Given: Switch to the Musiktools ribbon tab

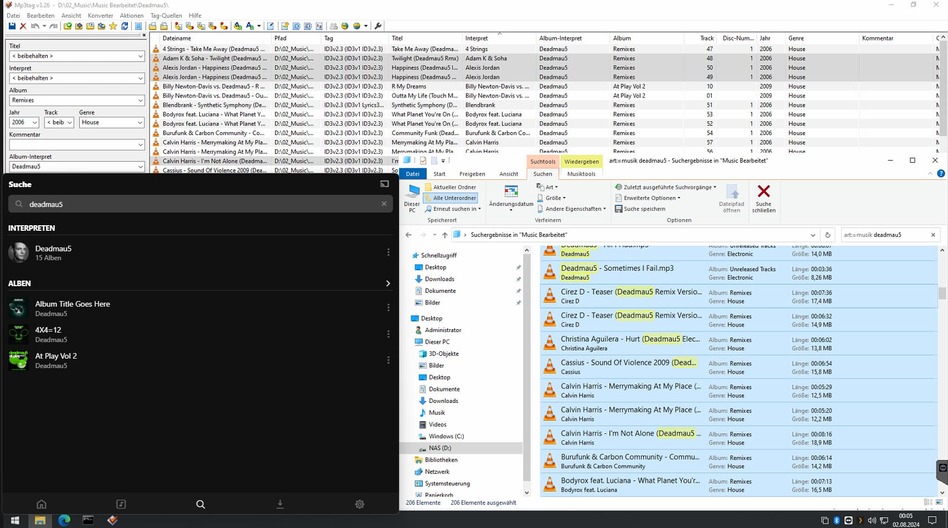Looking at the screenshot, I should 581,174.
